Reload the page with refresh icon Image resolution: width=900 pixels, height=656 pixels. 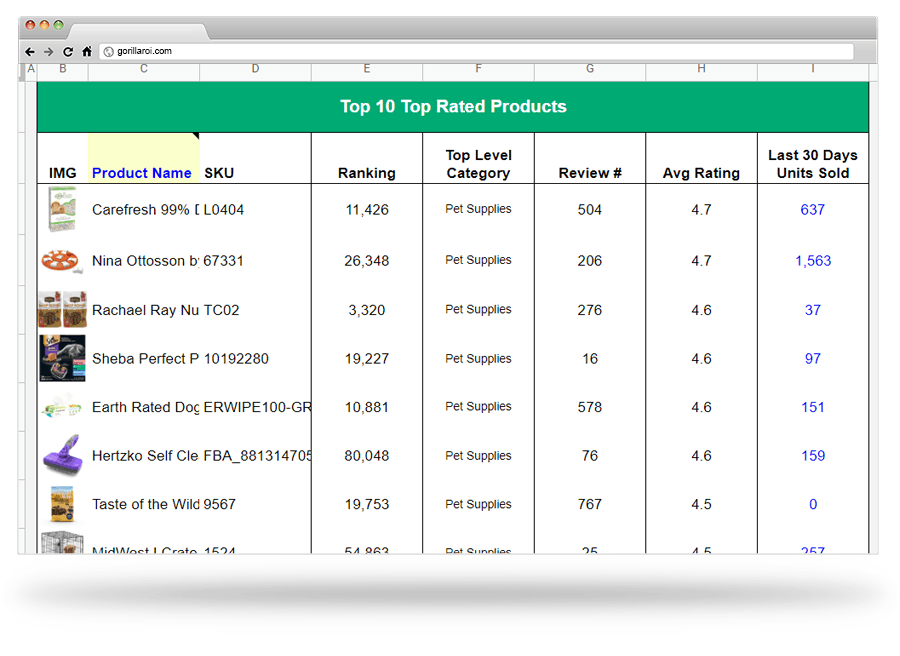click(x=68, y=51)
